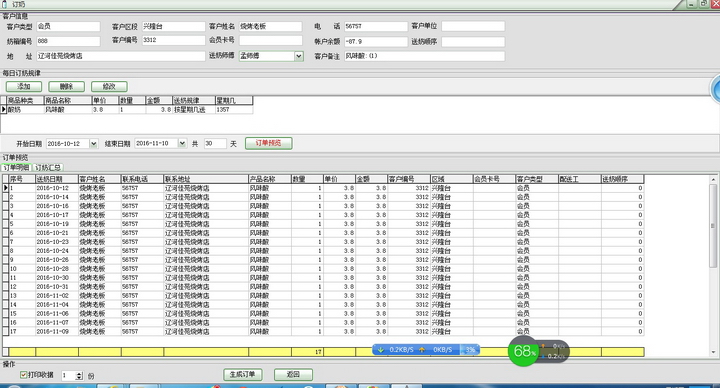Click the green 68% floating ball

tap(523, 352)
